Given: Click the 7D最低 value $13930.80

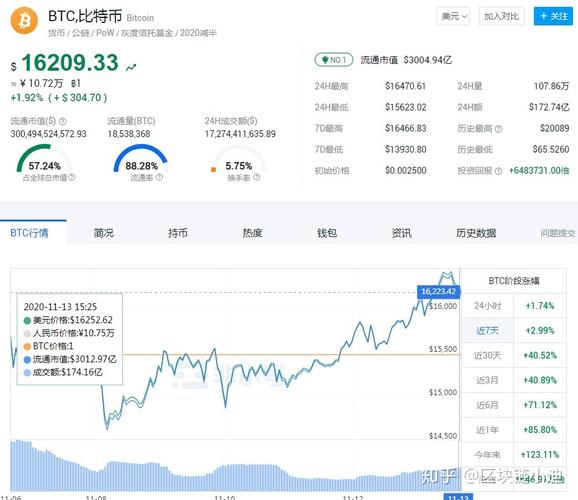Looking at the screenshot, I should [x=405, y=149].
